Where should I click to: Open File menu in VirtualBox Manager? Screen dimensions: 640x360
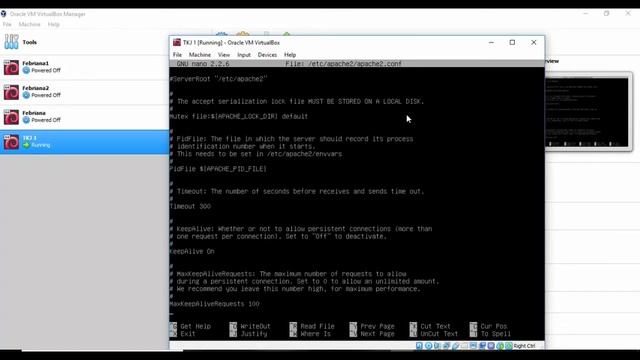[x=7, y=24]
